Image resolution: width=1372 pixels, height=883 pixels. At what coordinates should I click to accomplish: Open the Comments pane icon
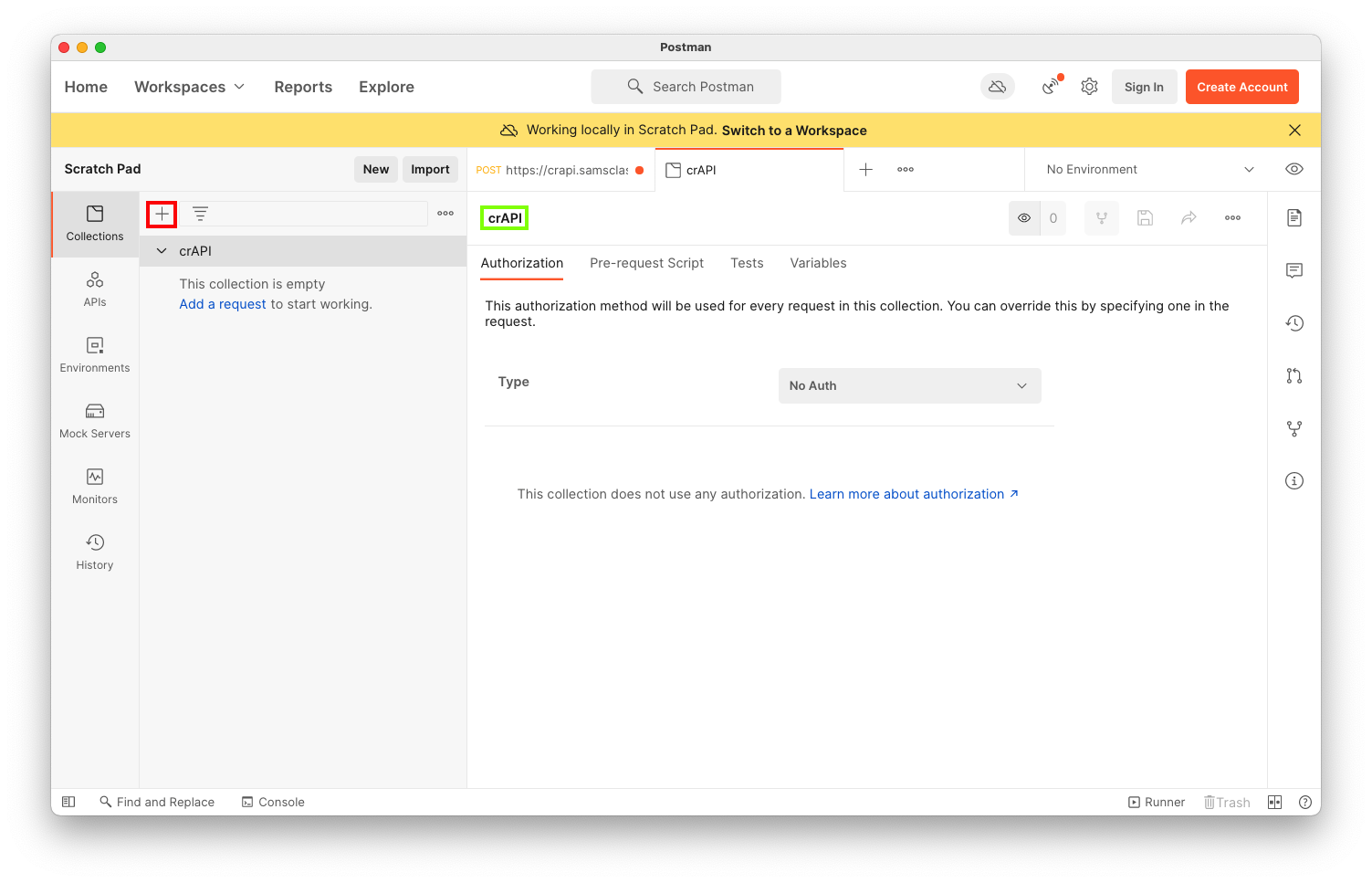coord(1294,270)
